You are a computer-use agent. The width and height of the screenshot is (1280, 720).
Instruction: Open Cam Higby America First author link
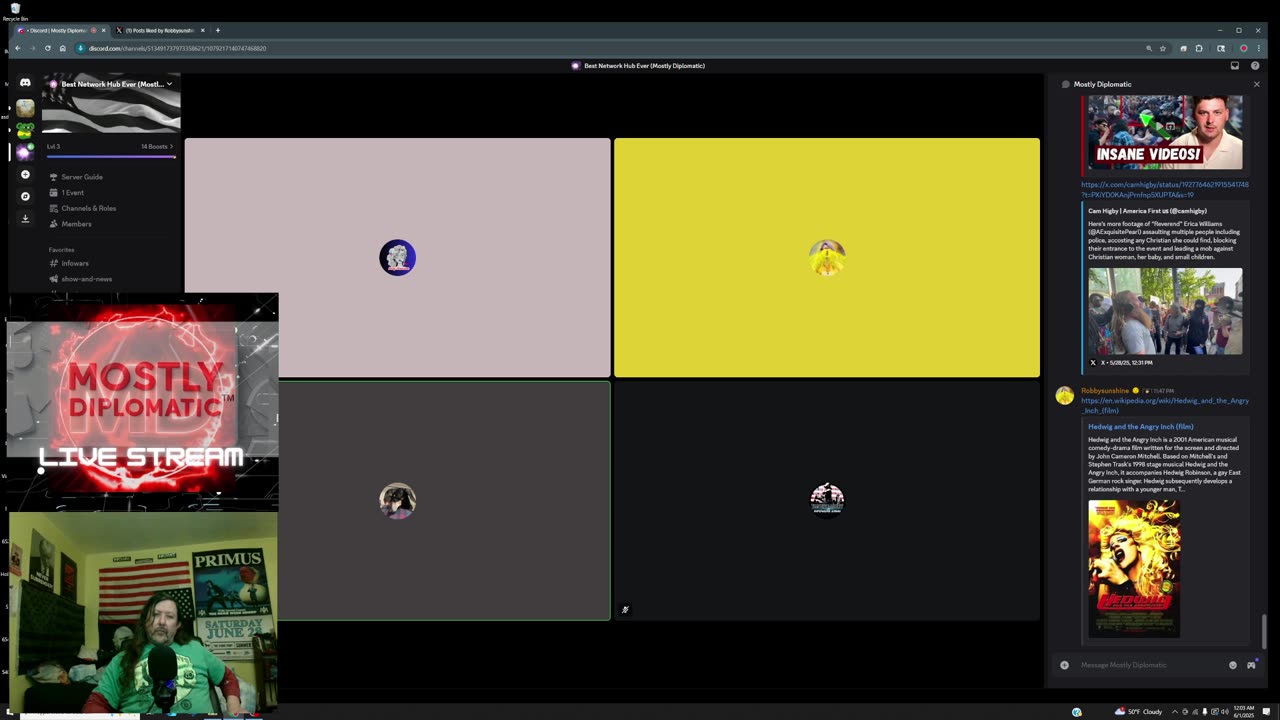[1147, 211]
